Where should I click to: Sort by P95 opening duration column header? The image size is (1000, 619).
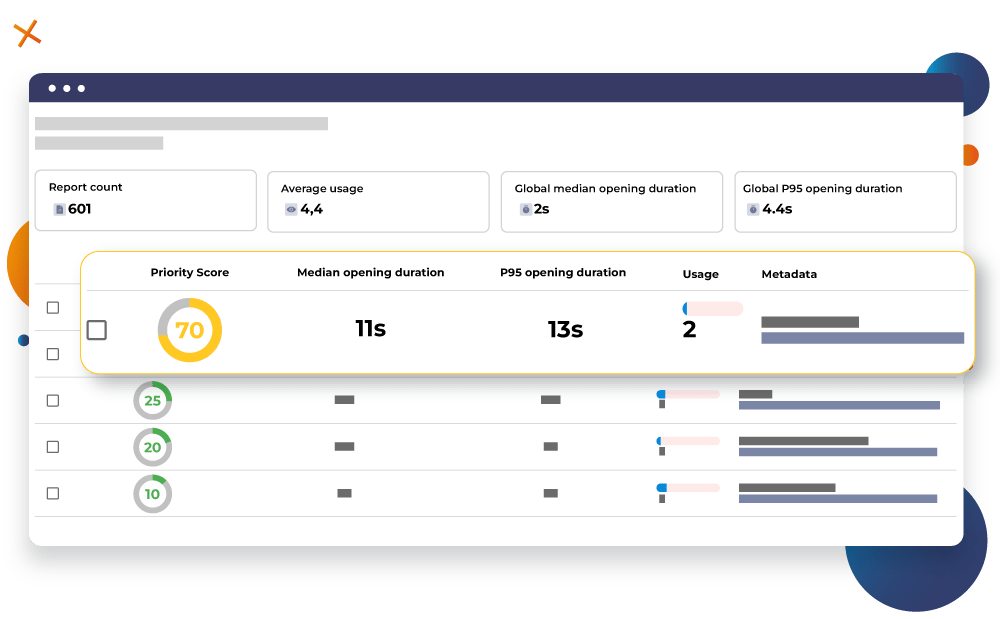(563, 272)
